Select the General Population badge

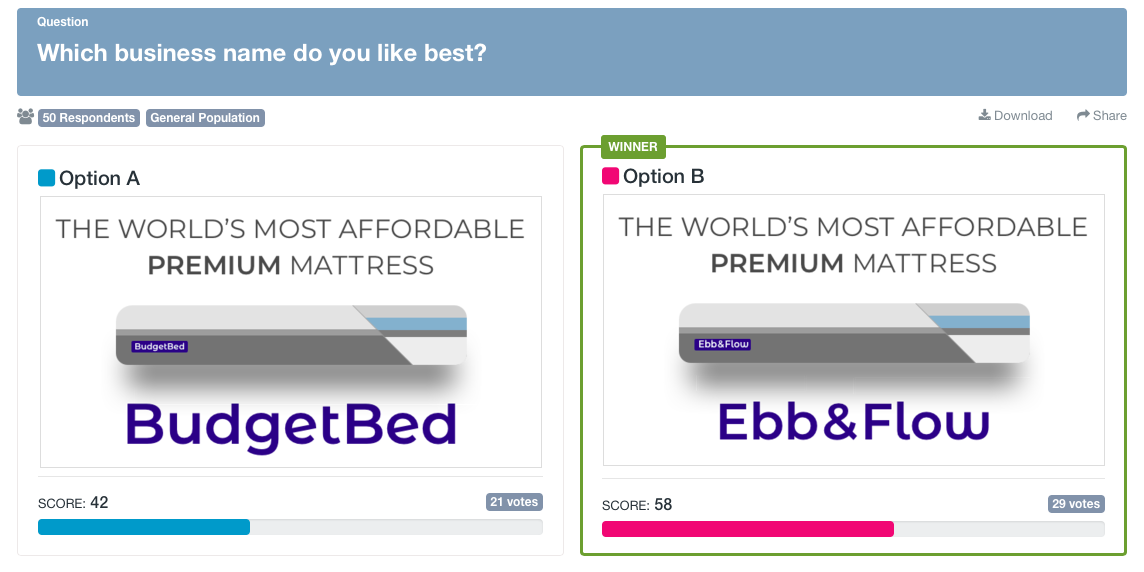(x=205, y=118)
